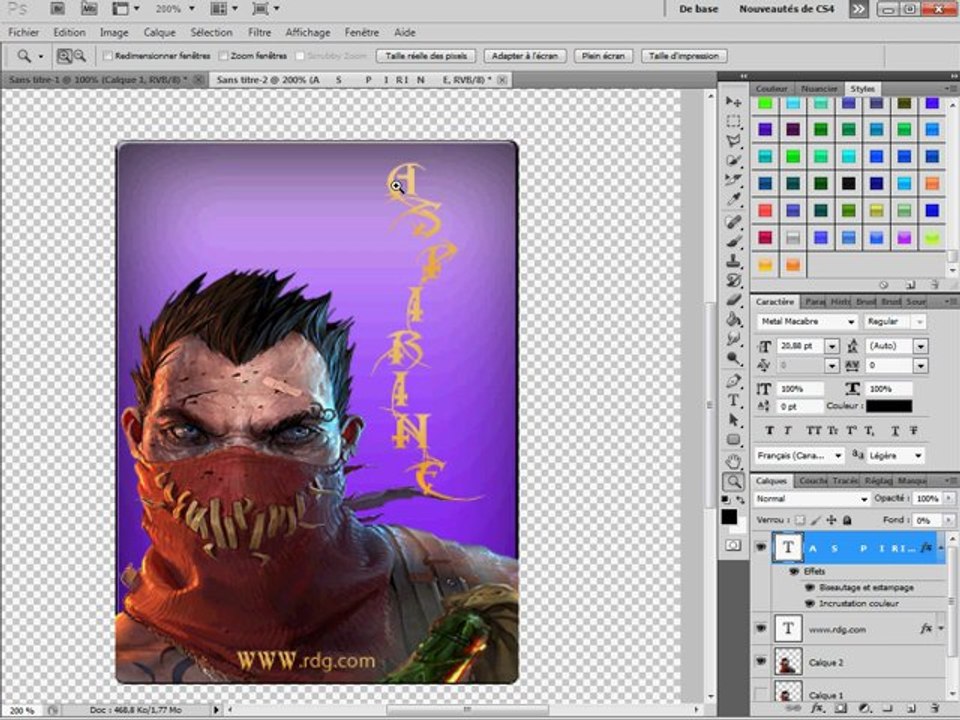
Task: Select the History Brush tool
Action: click(733, 280)
